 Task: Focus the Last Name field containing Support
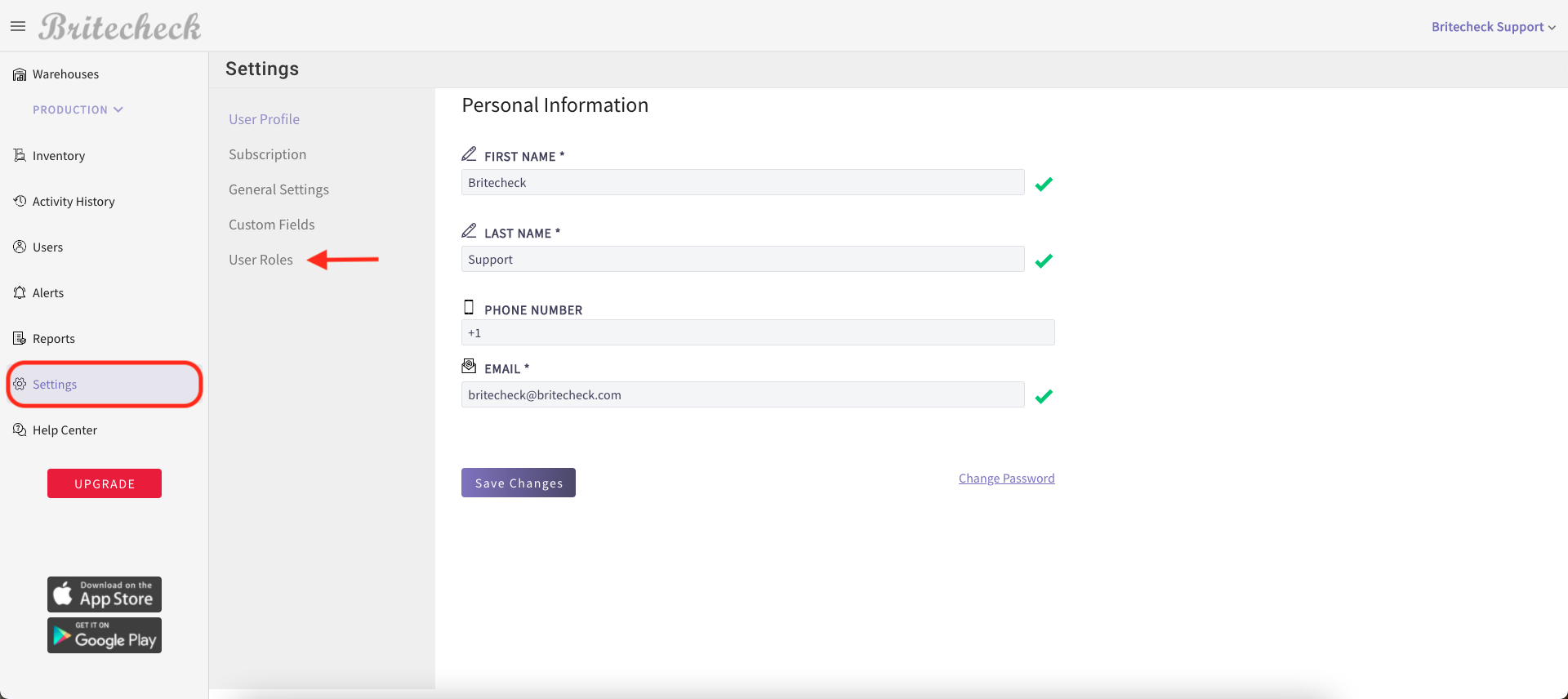pos(742,259)
